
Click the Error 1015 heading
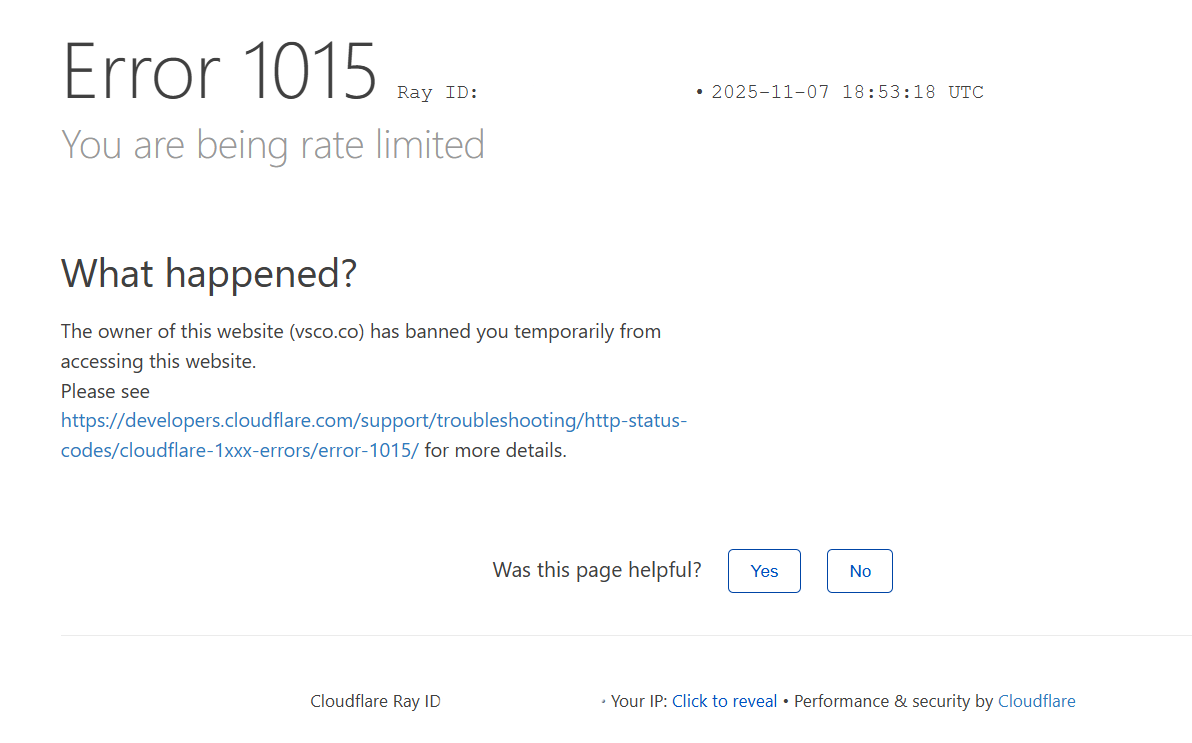tap(219, 72)
